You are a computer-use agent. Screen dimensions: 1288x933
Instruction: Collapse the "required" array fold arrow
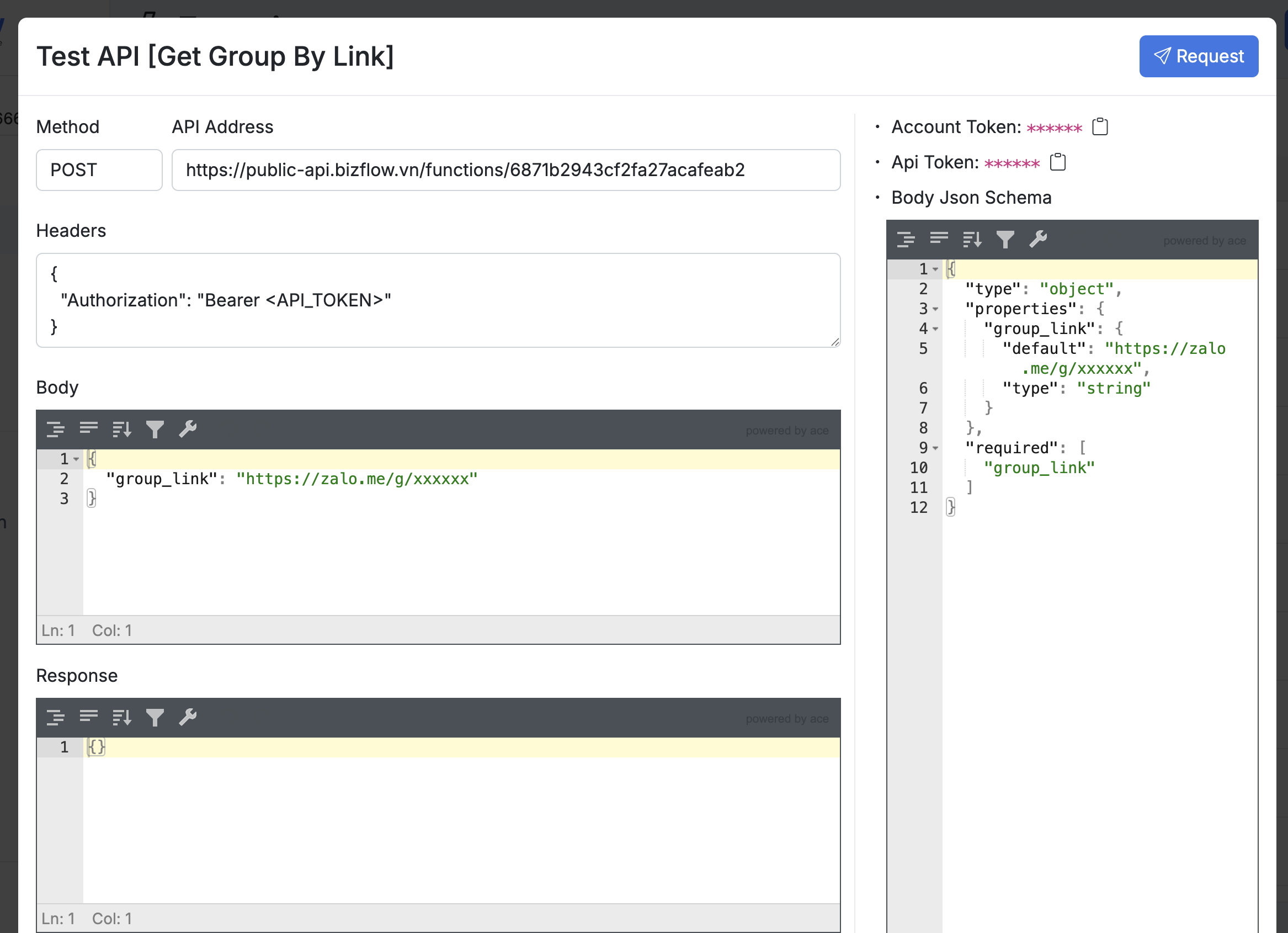pos(935,448)
